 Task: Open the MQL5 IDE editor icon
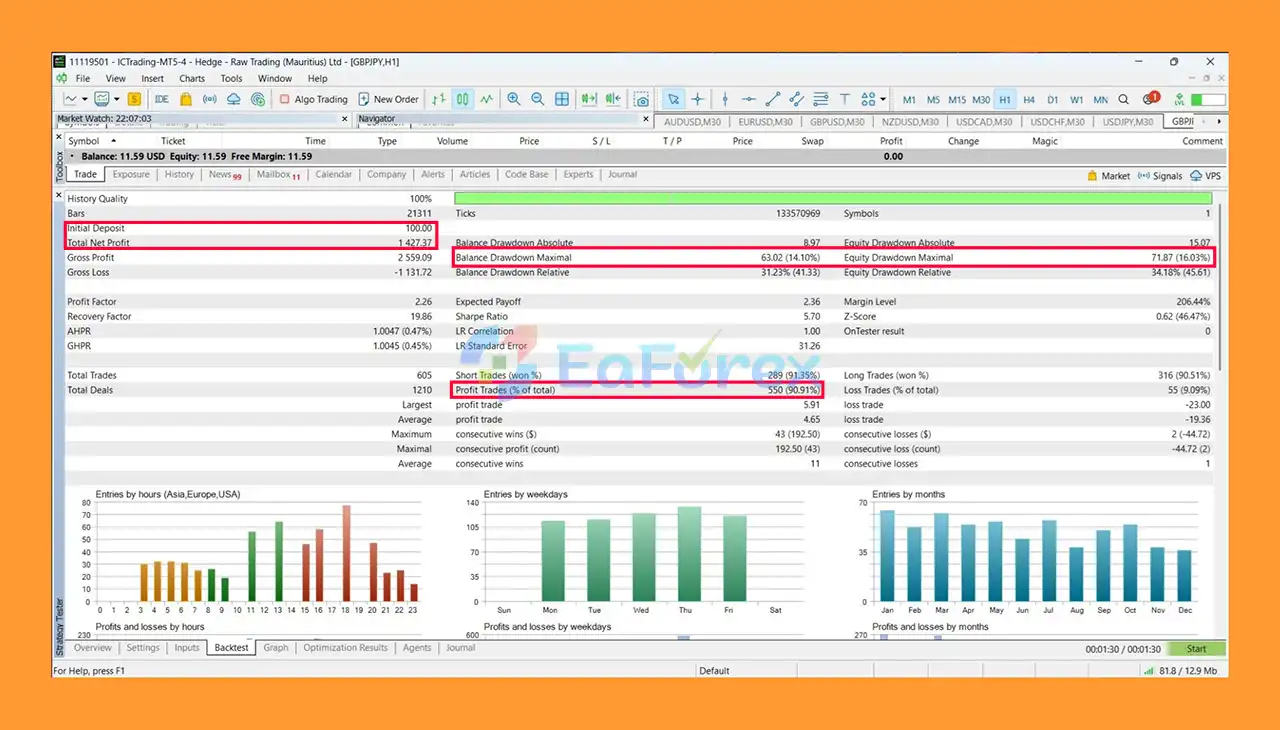[x=161, y=99]
